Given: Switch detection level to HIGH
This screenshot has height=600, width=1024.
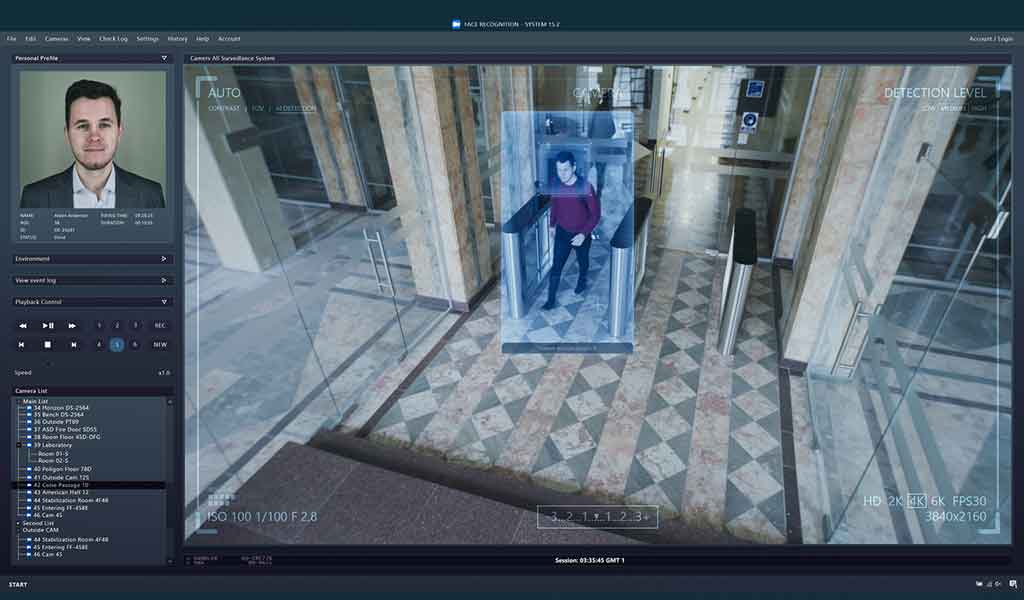Looking at the screenshot, I should 980,107.
